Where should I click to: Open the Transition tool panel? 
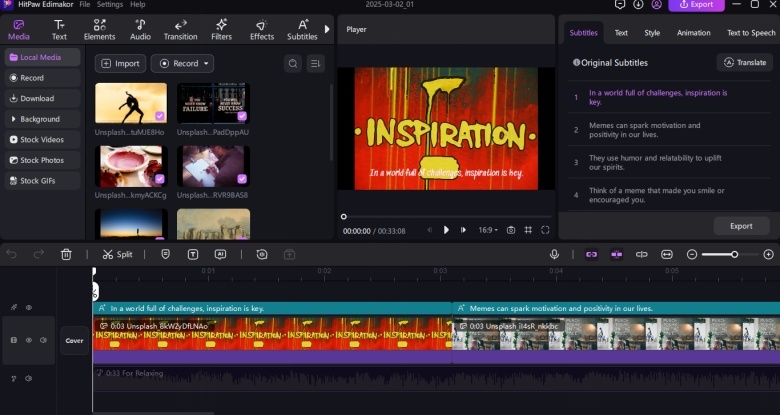[180, 29]
